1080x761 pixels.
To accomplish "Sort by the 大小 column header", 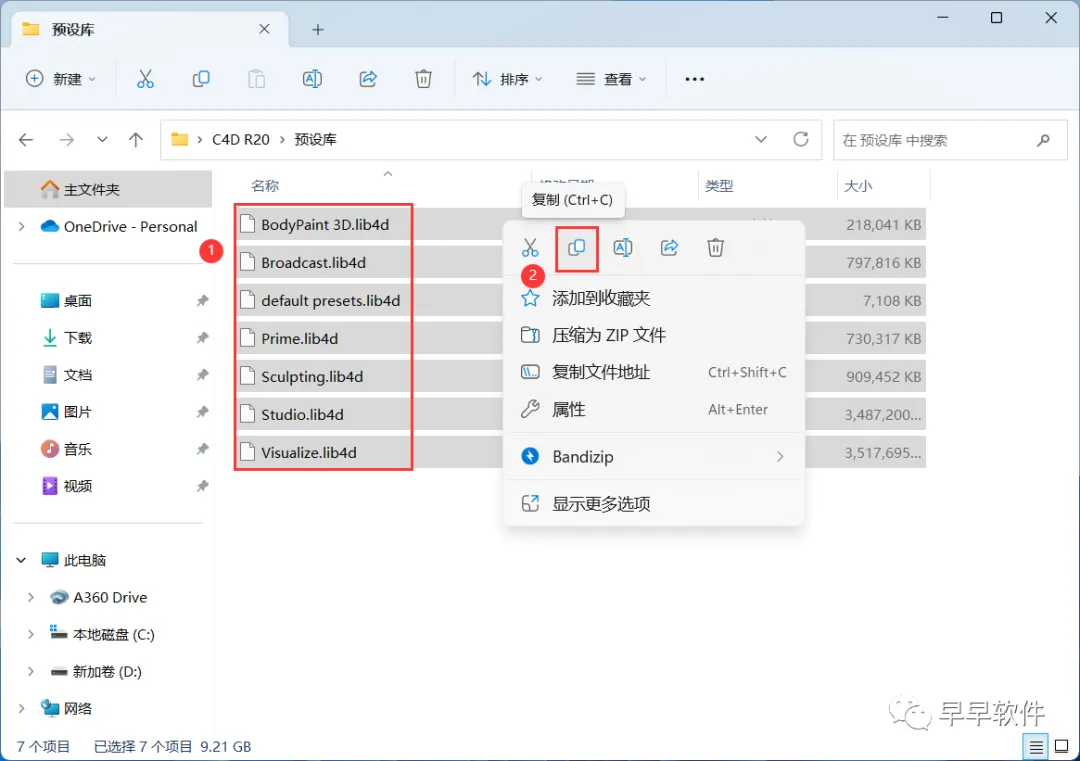I will [858, 186].
